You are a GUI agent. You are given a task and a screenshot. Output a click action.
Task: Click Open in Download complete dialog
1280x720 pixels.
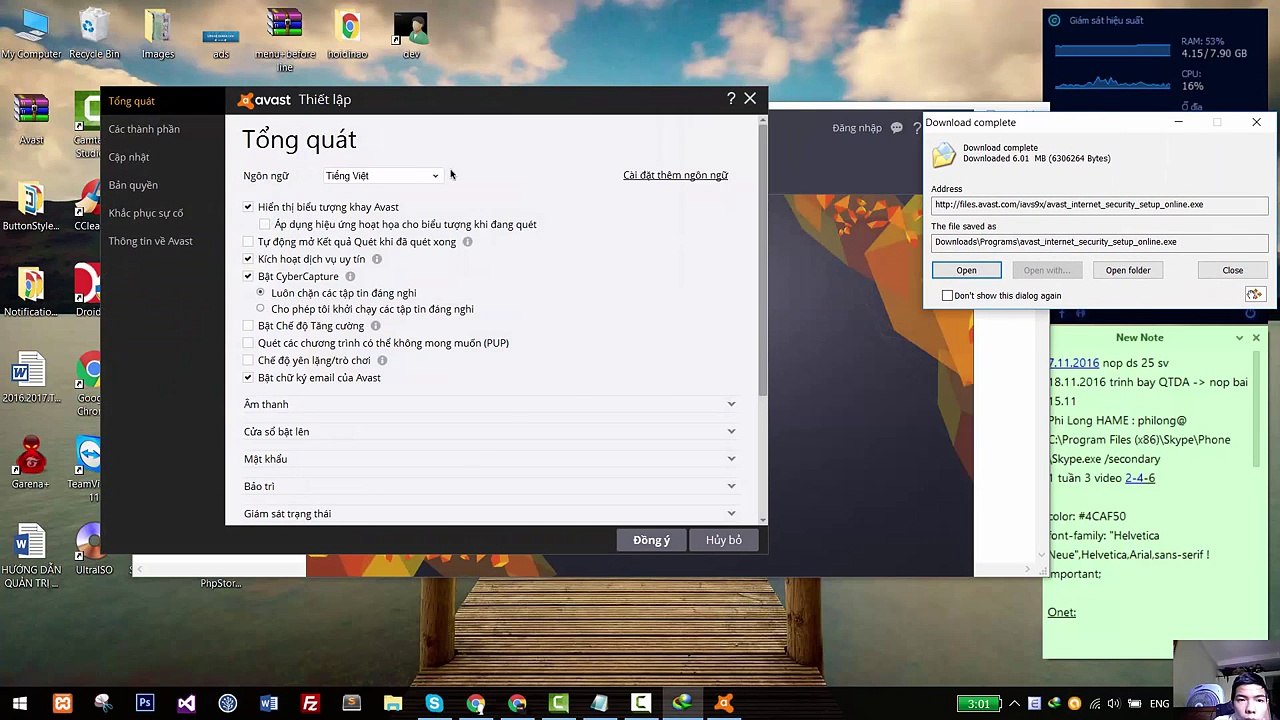point(966,270)
